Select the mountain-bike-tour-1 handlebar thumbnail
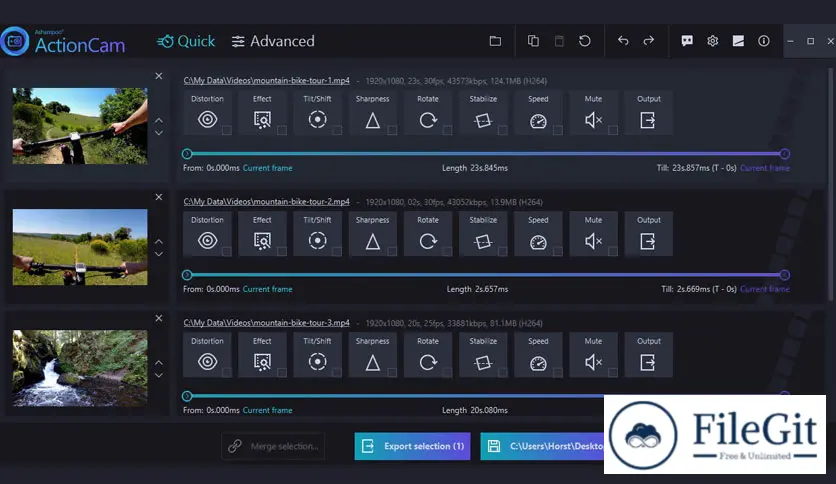836x484 pixels. click(80, 126)
